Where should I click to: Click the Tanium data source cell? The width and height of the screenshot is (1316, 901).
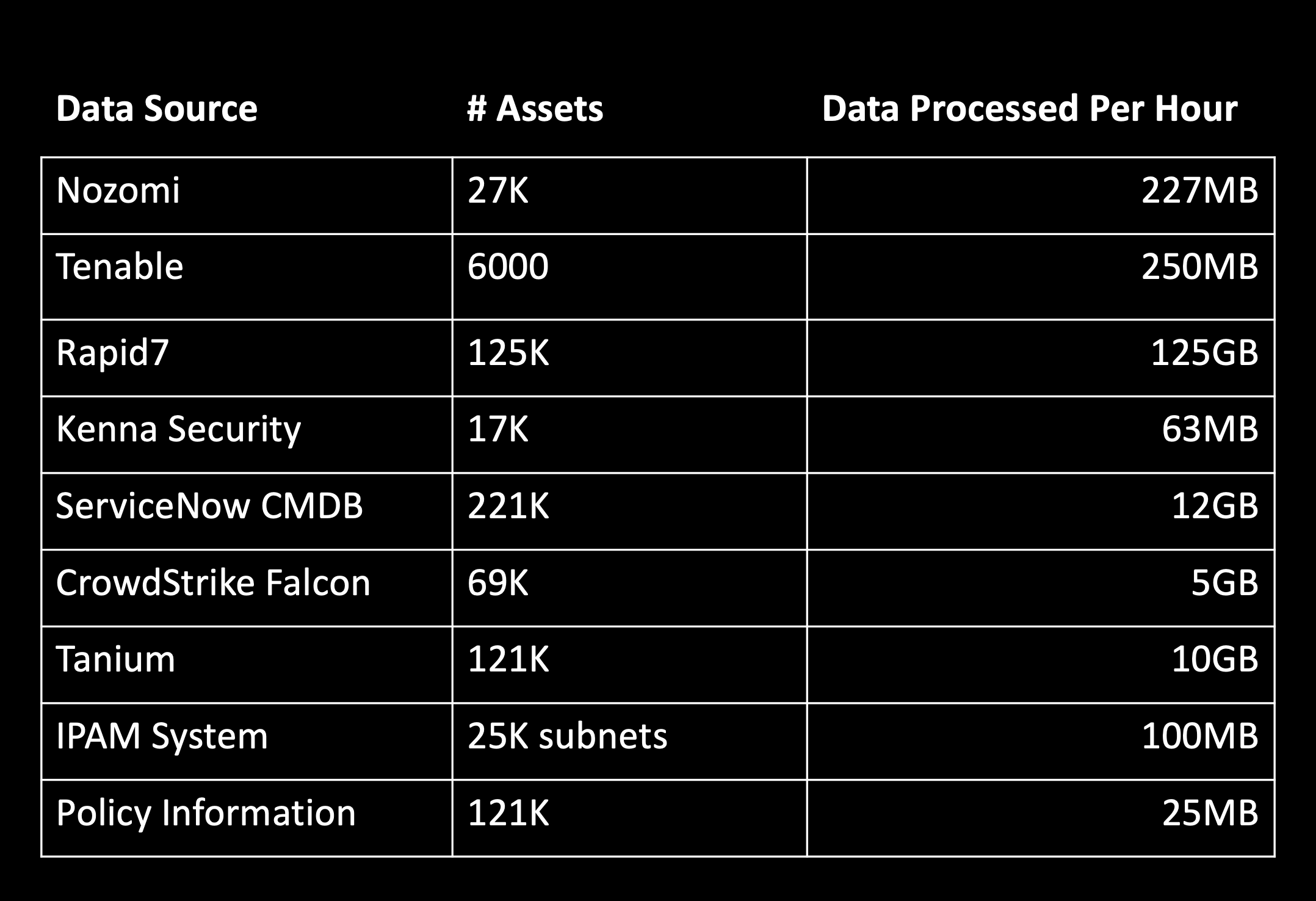247,665
